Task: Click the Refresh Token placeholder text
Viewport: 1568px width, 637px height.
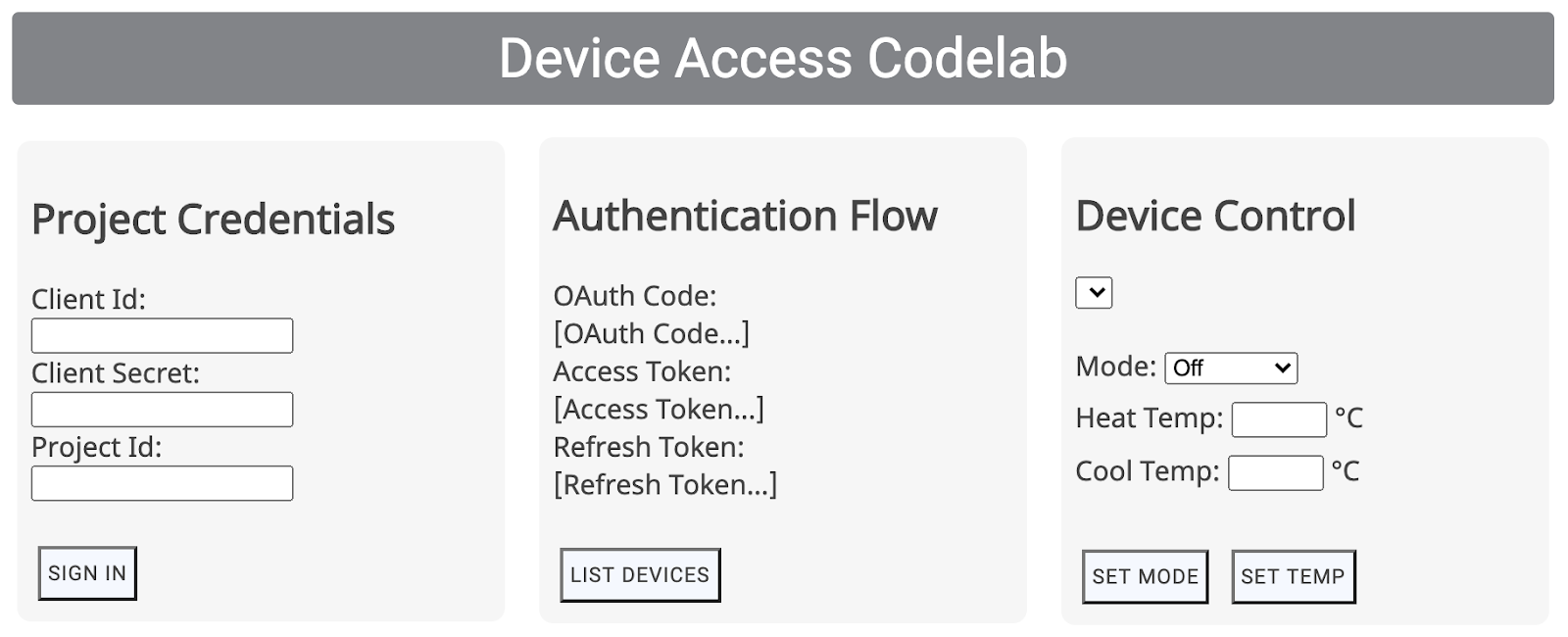Action: 665,483
